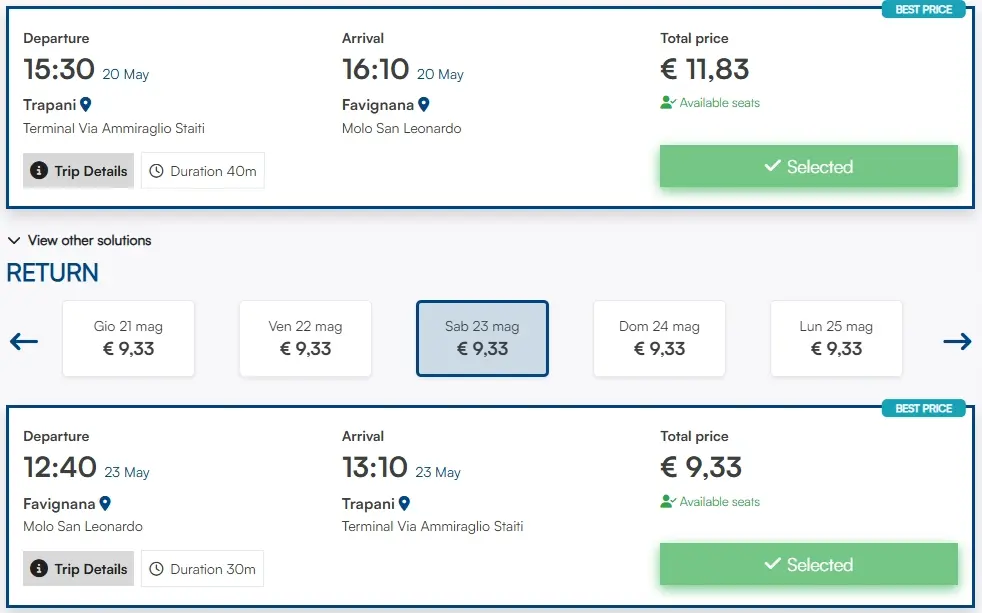This screenshot has height=613, width=982.
Task: Pick Lun 25 mag return date
Action: [836, 338]
